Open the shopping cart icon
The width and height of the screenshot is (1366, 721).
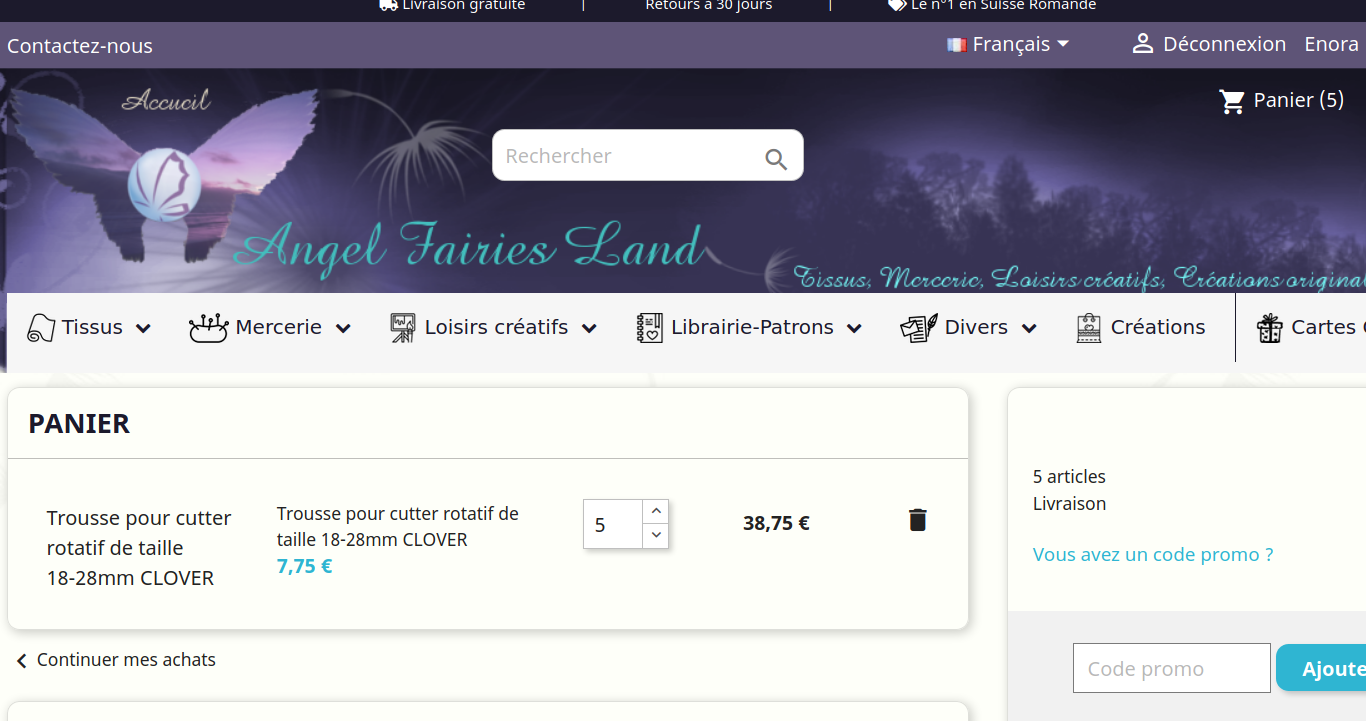click(1232, 101)
